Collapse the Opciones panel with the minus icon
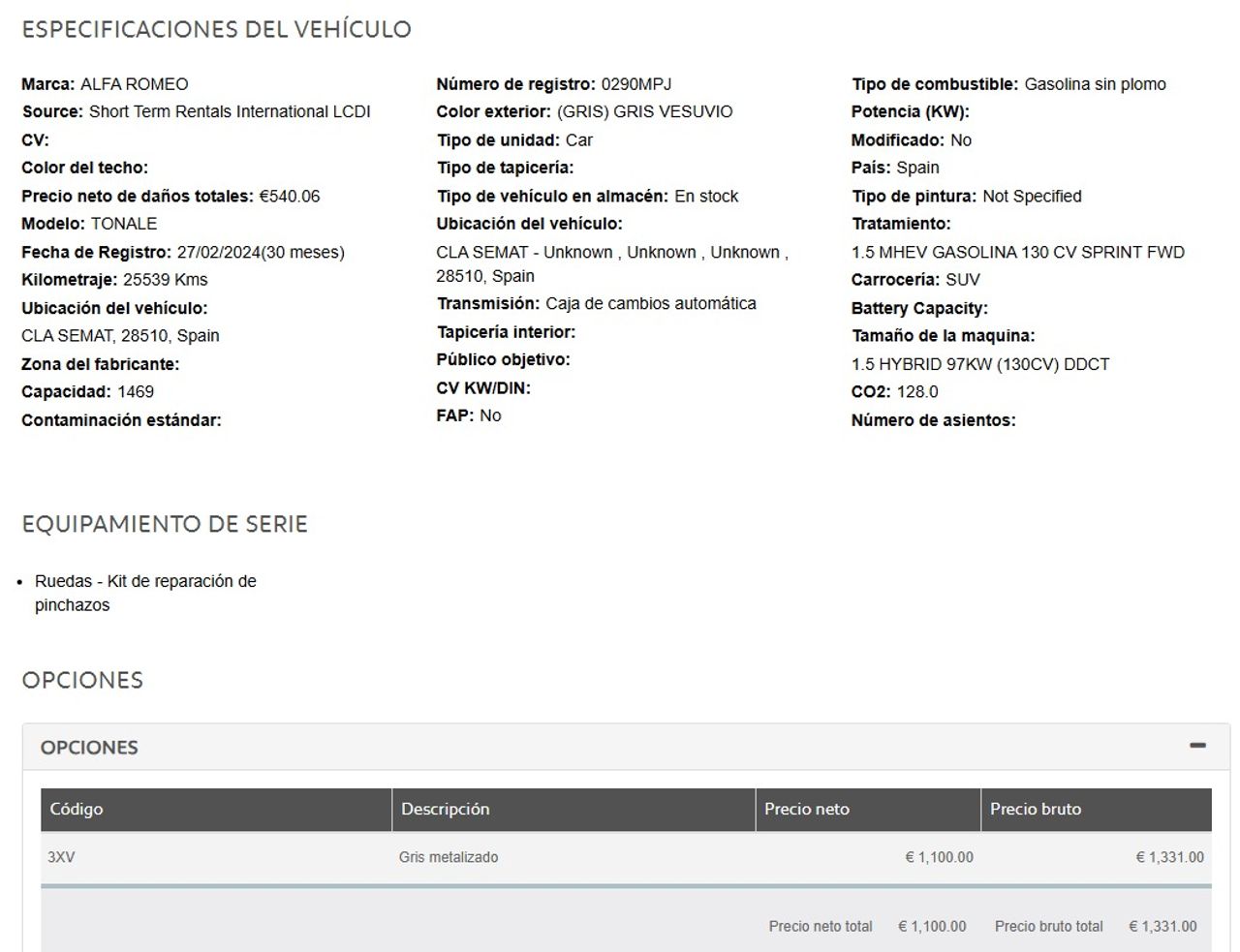The height and width of the screenshot is (952, 1240). pyautogui.click(x=1197, y=746)
